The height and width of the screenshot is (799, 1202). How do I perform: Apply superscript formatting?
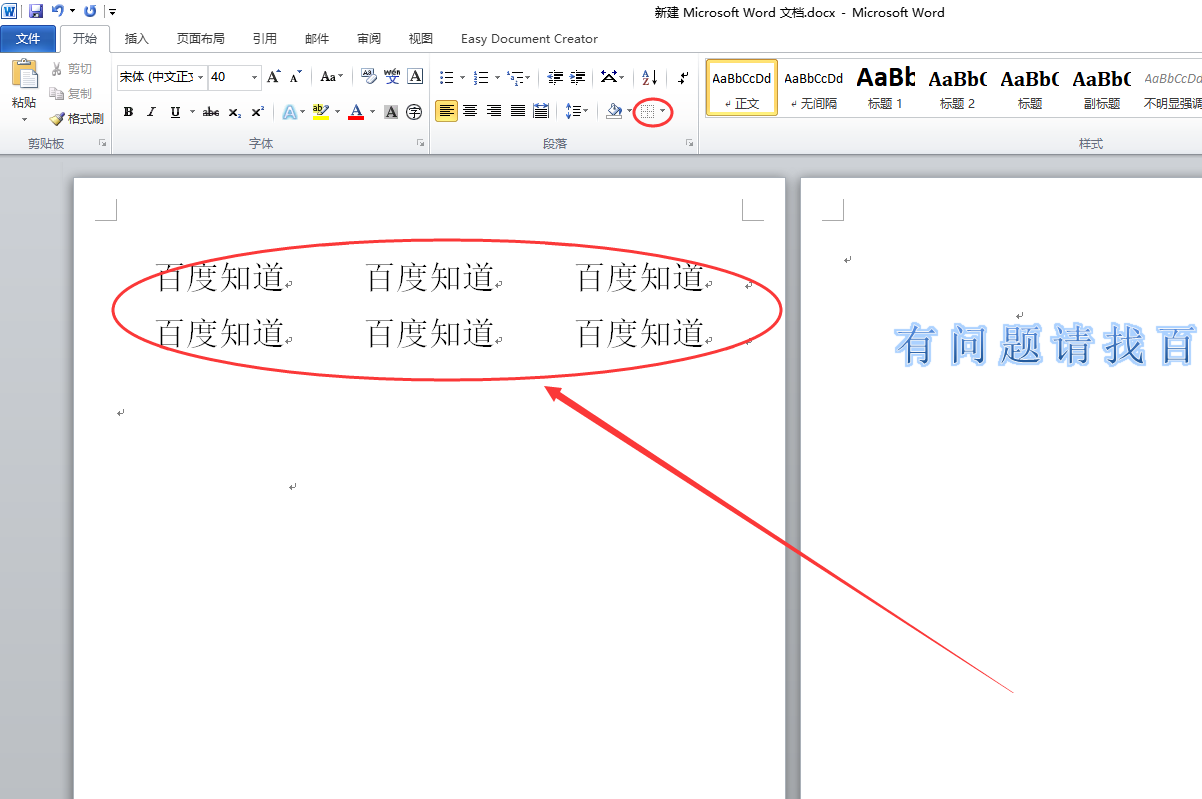[x=257, y=112]
